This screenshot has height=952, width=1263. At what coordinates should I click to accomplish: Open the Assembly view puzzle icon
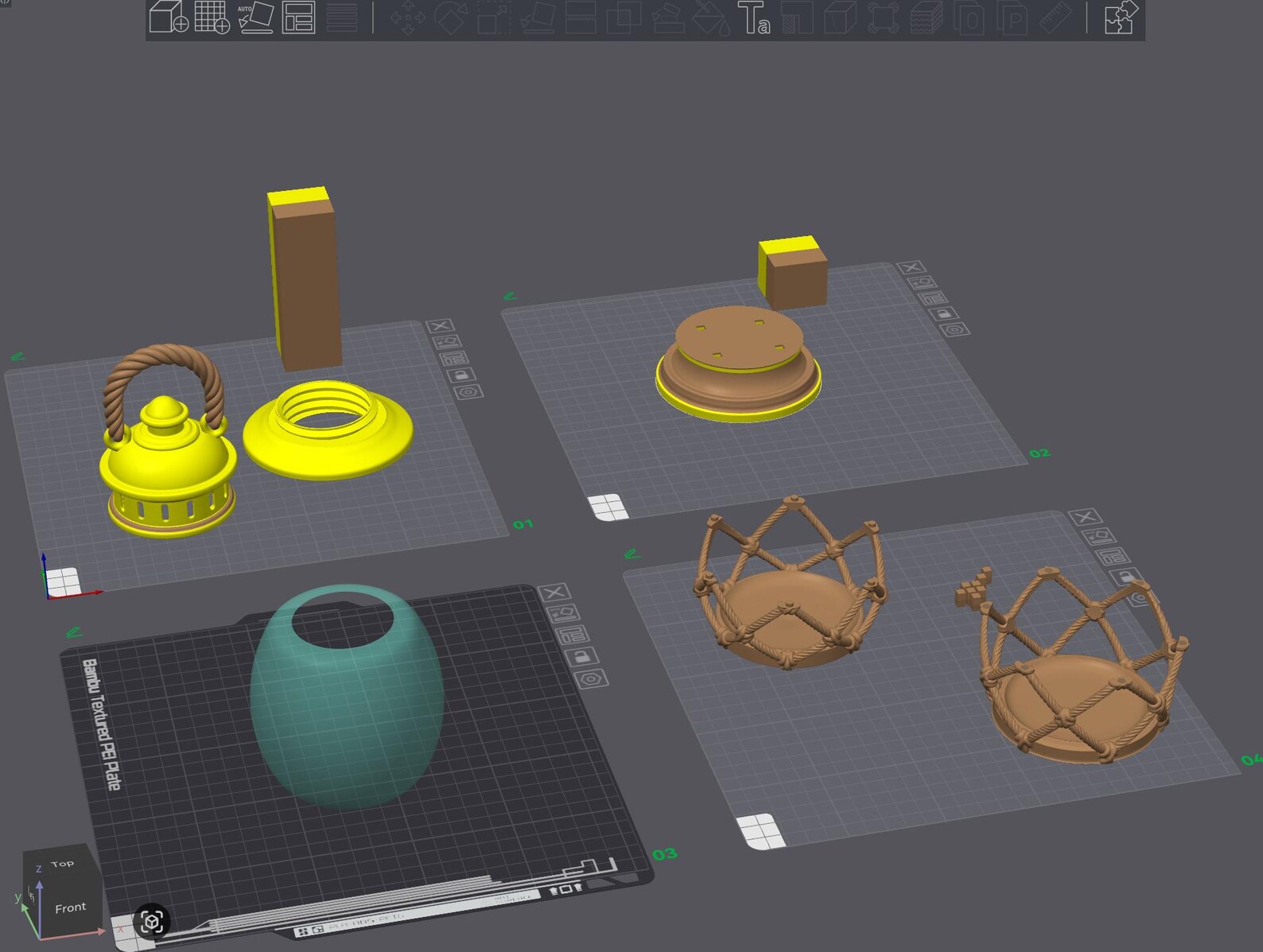click(1121, 17)
